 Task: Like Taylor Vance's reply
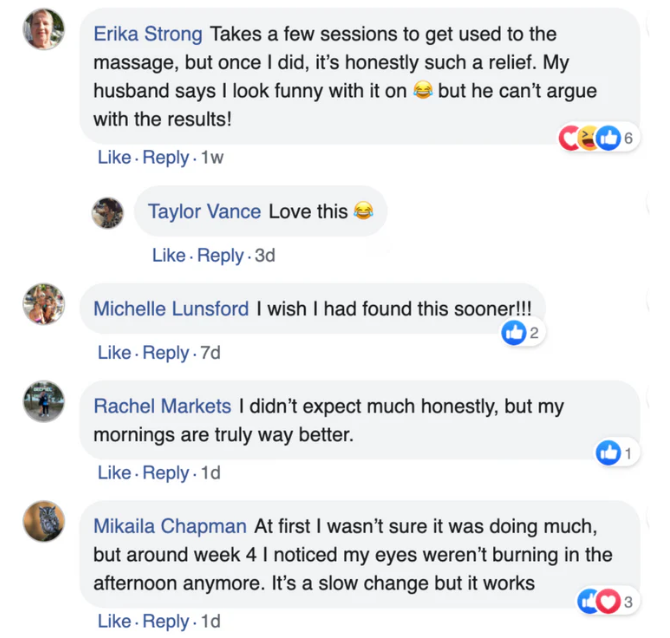click(x=169, y=256)
